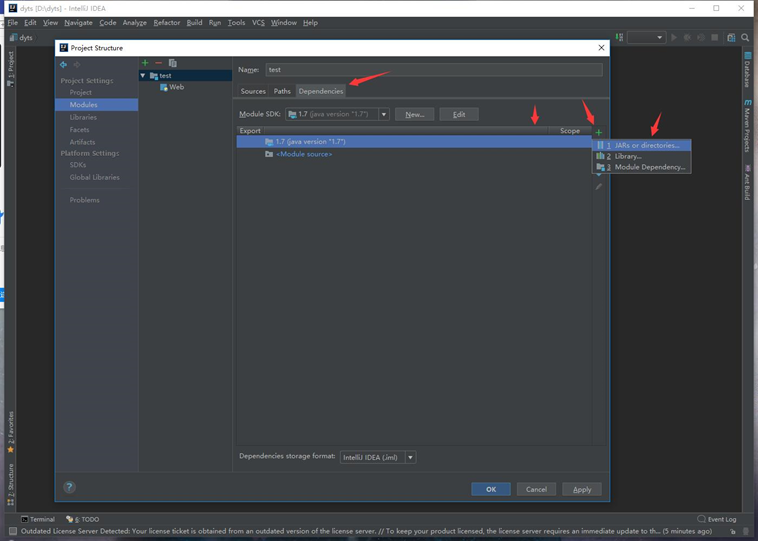Toggle tool window bars icon in status bar
The image size is (758, 541).
pyautogui.click(x=13, y=531)
